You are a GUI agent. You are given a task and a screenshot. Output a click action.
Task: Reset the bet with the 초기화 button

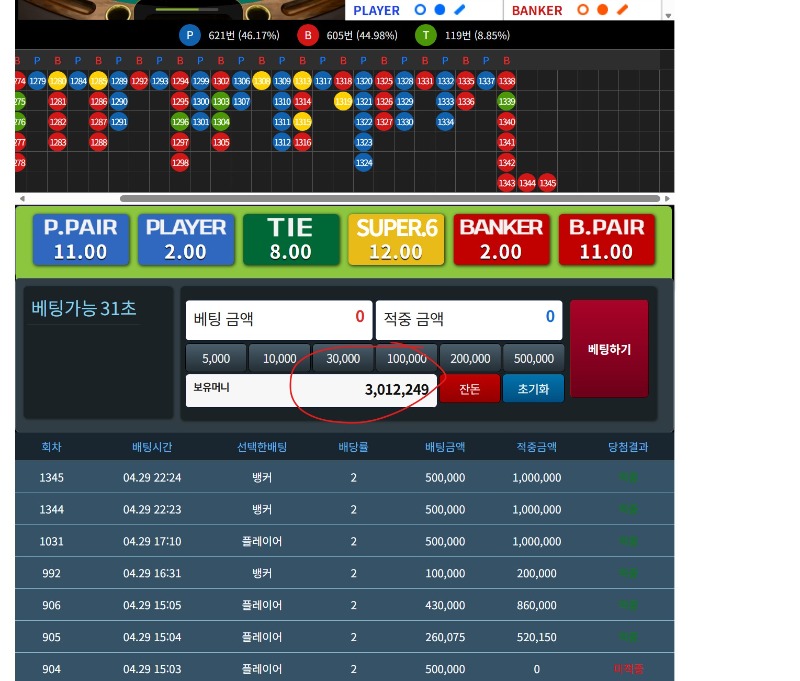[x=533, y=389]
